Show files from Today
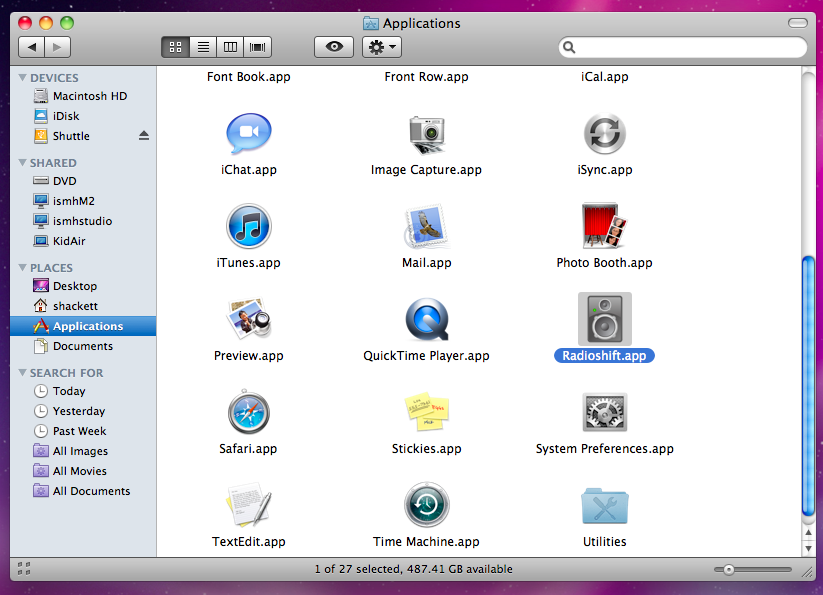823x595 pixels. [83, 391]
